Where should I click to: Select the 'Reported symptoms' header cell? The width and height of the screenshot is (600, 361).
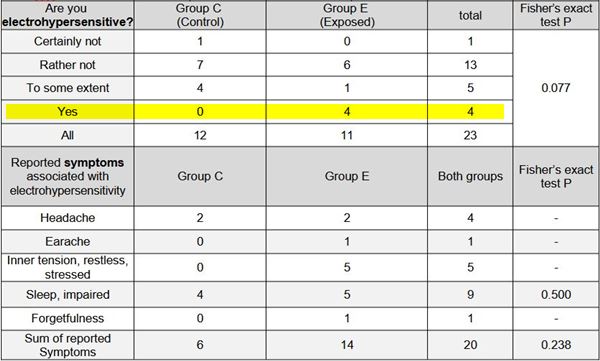pos(67,176)
